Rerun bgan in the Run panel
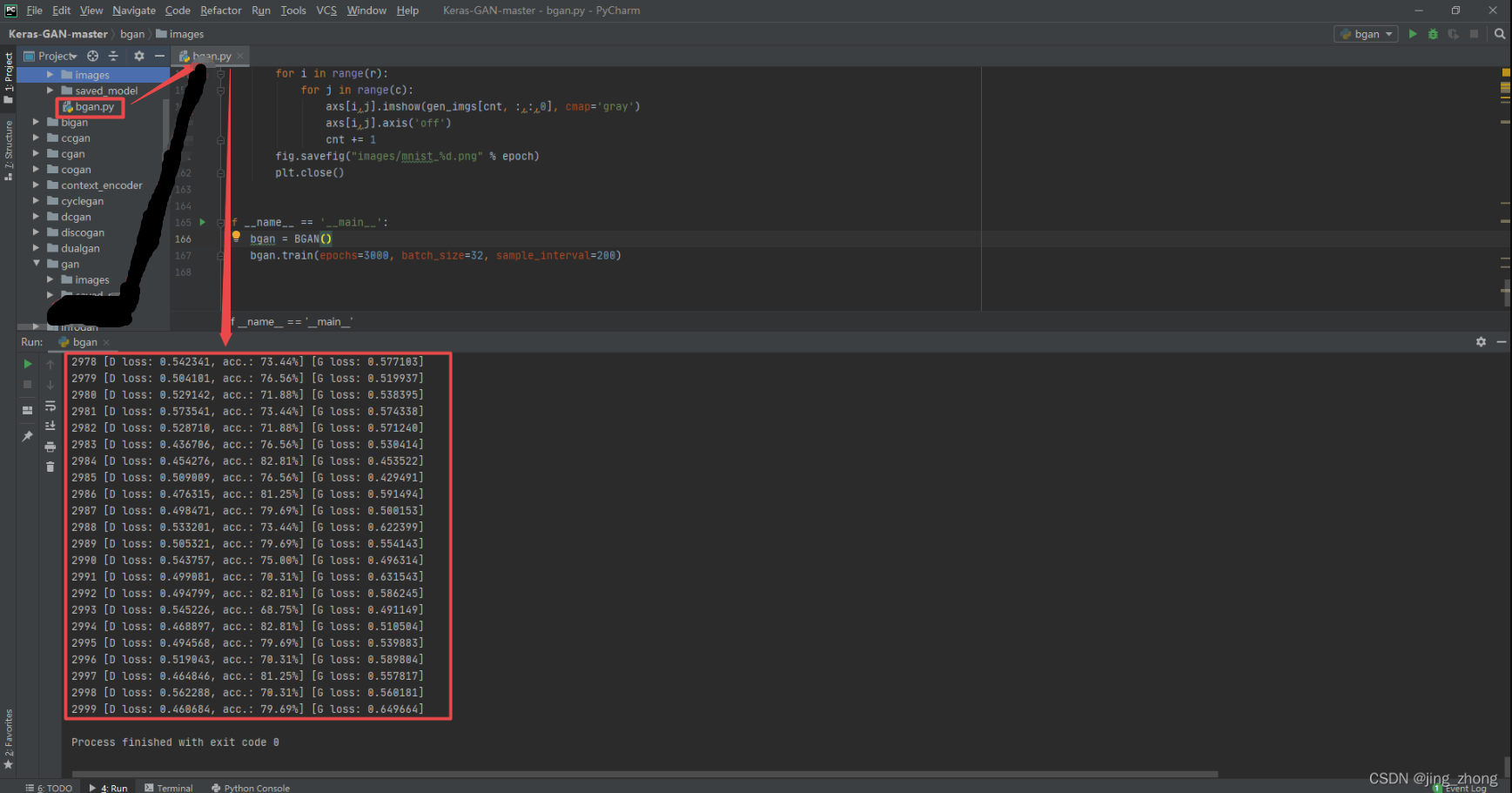 click(28, 364)
